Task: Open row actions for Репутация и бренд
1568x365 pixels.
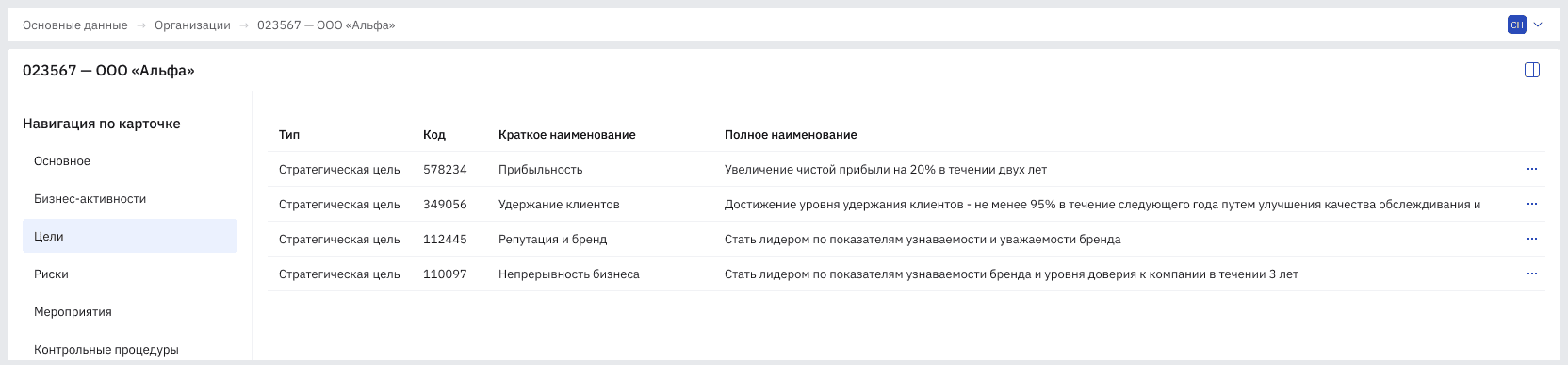Action: [1531, 239]
